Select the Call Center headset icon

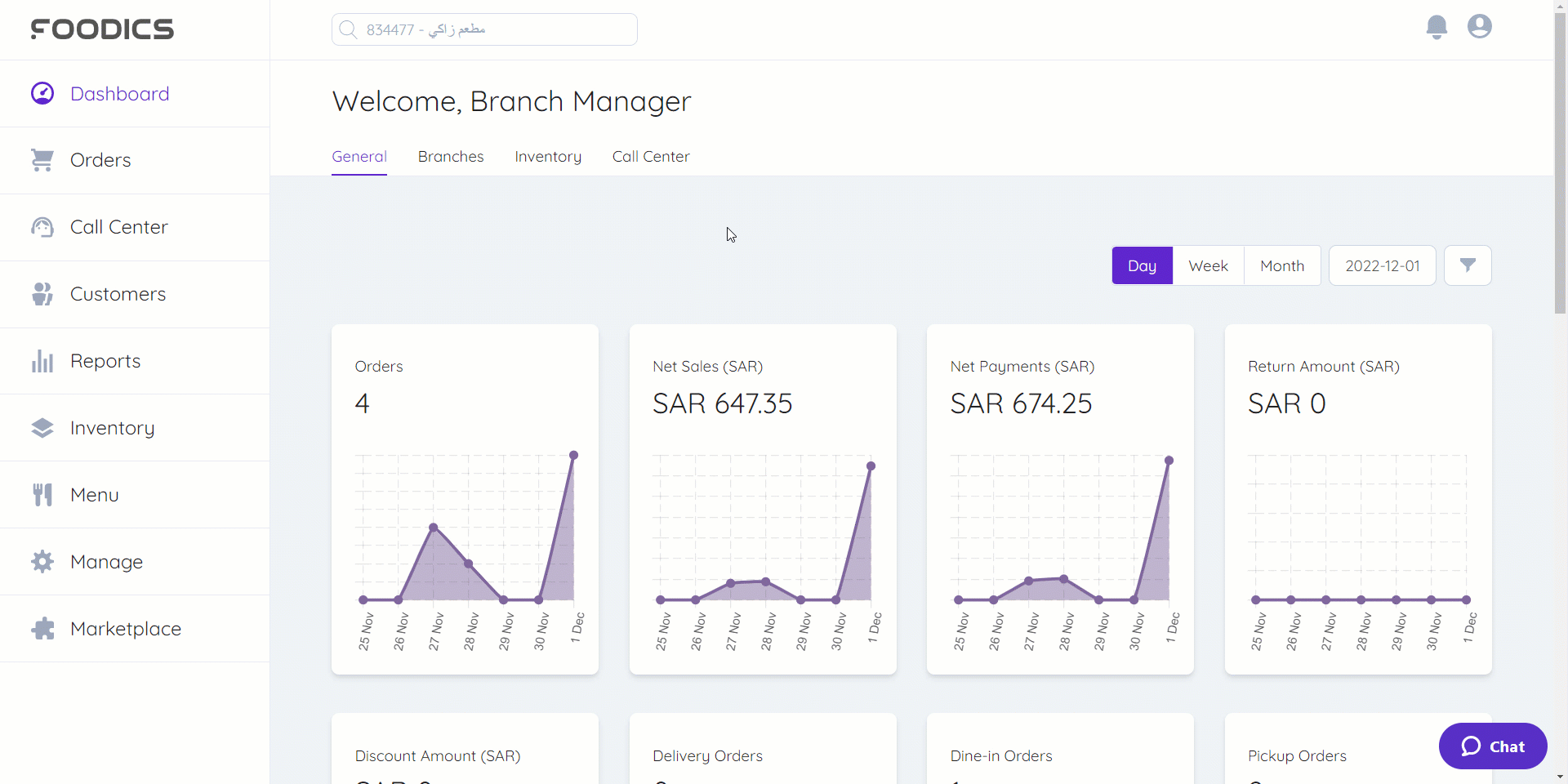coord(42,227)
